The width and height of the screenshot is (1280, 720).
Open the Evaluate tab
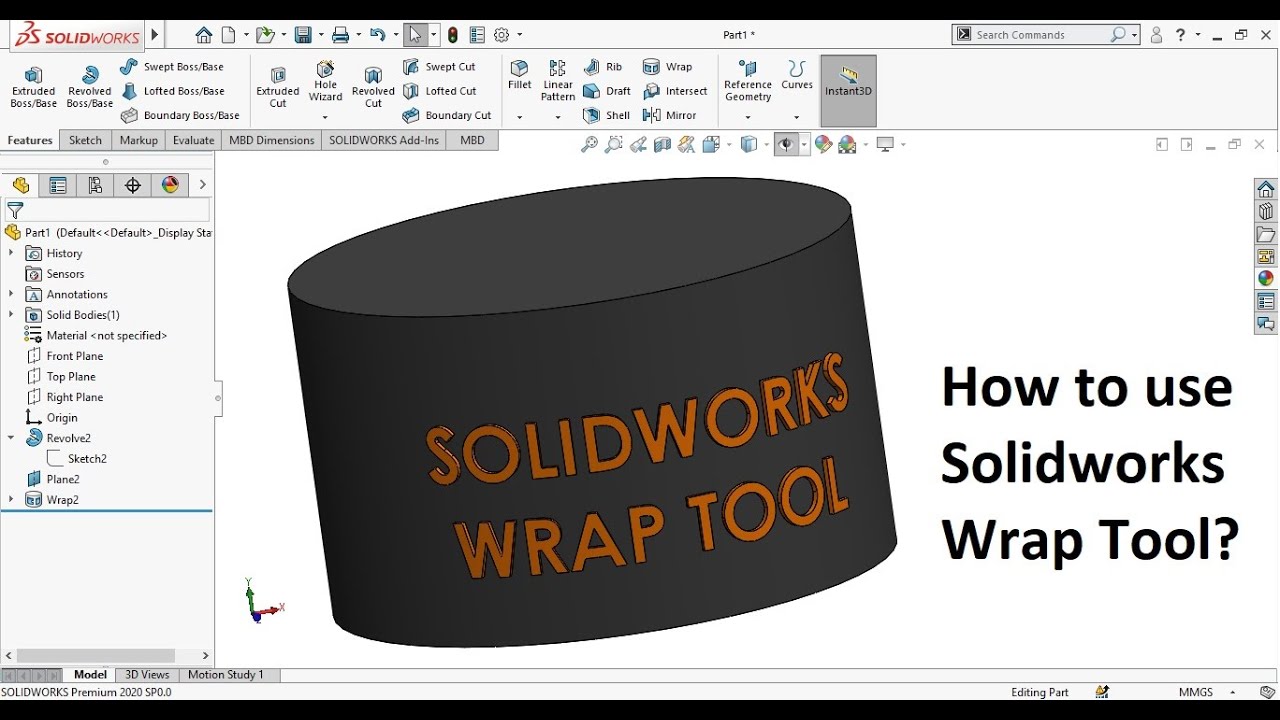point(193,140)
